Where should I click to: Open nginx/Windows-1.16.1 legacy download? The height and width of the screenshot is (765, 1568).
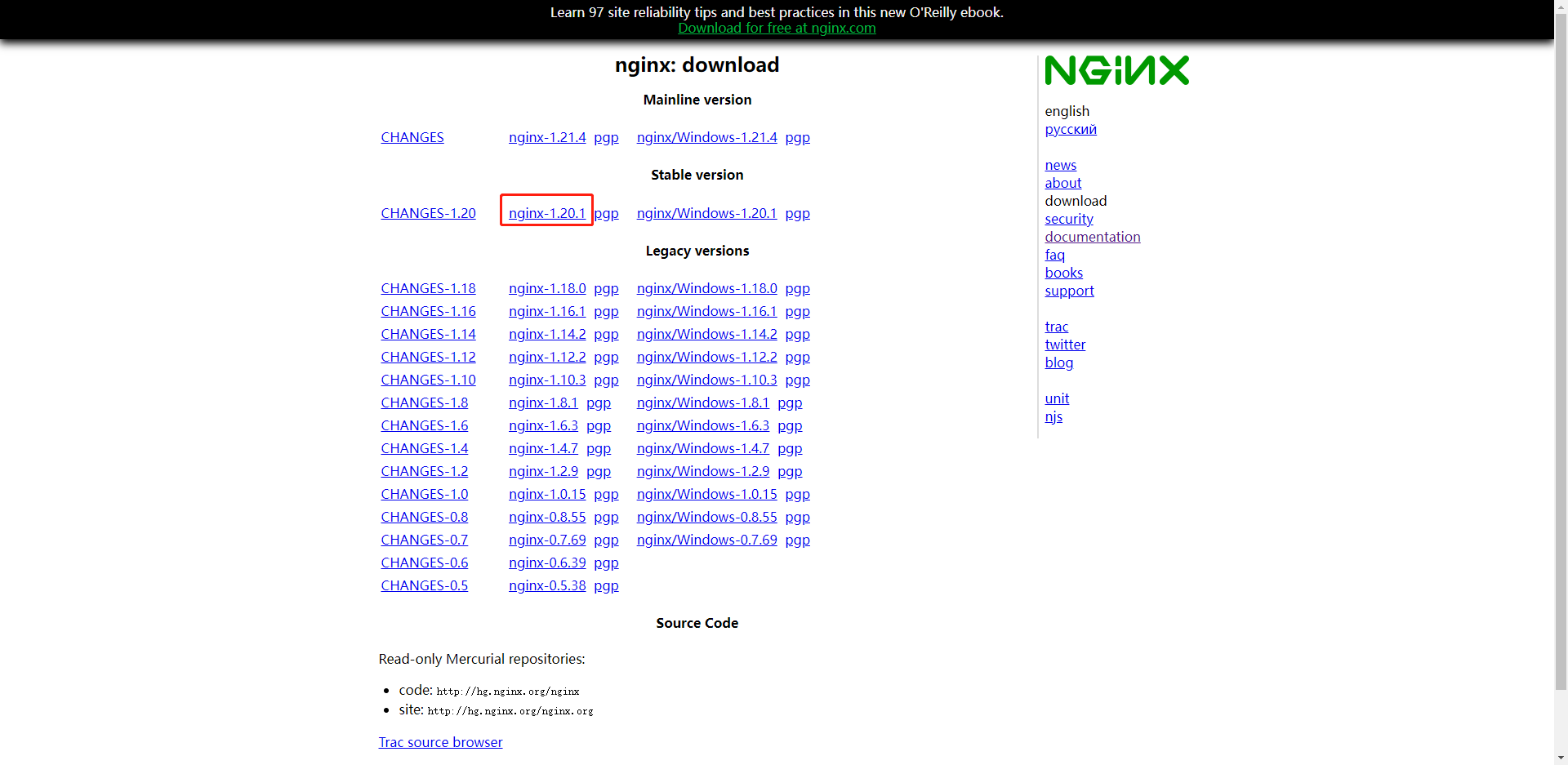(x=706, y=311)
